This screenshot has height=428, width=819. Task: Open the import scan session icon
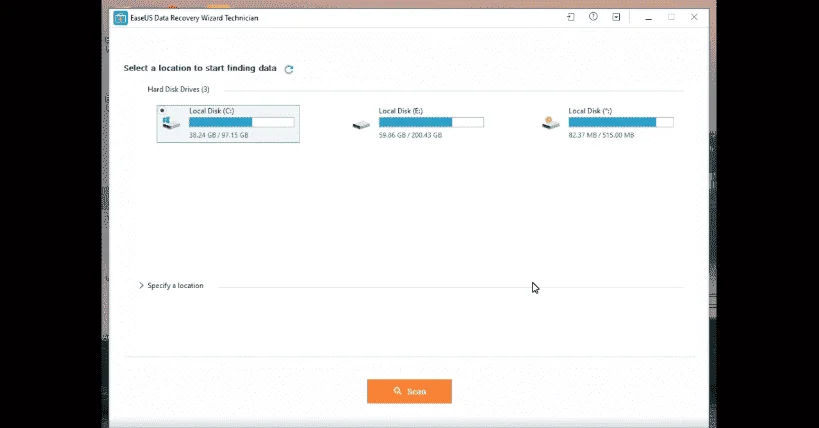tap(570, 17)
